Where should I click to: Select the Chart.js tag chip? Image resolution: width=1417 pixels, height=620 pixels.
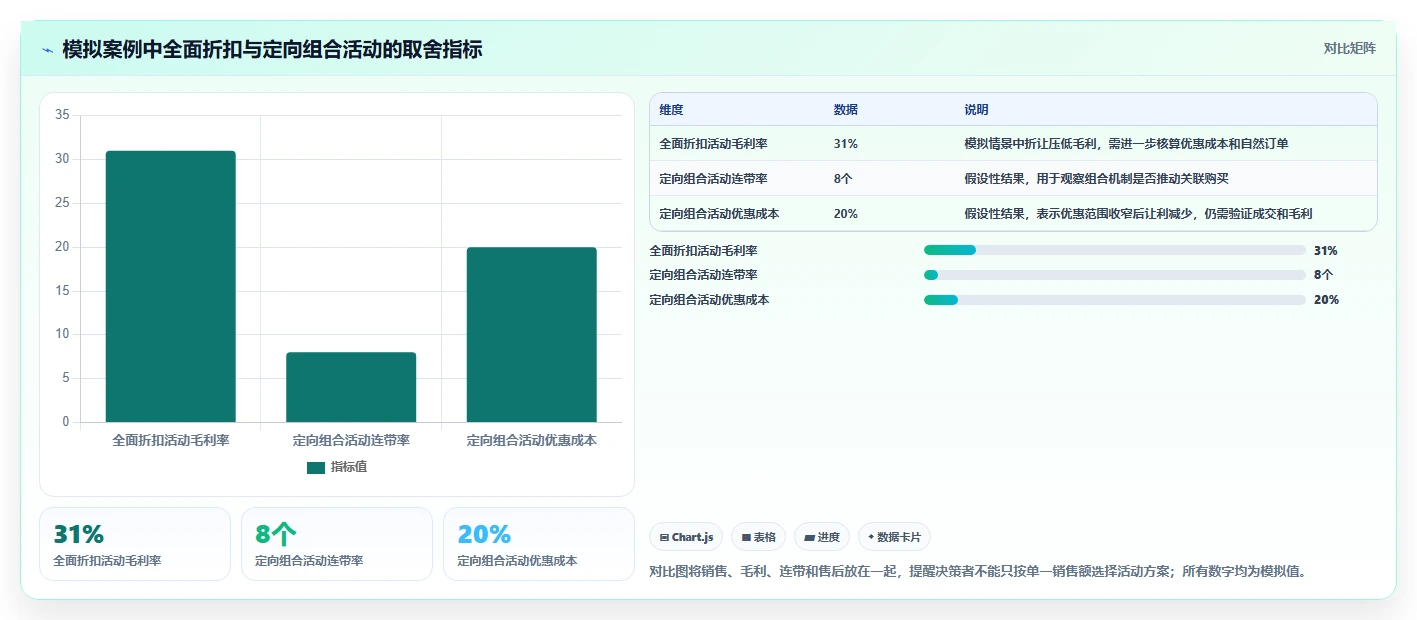(686, 537)
